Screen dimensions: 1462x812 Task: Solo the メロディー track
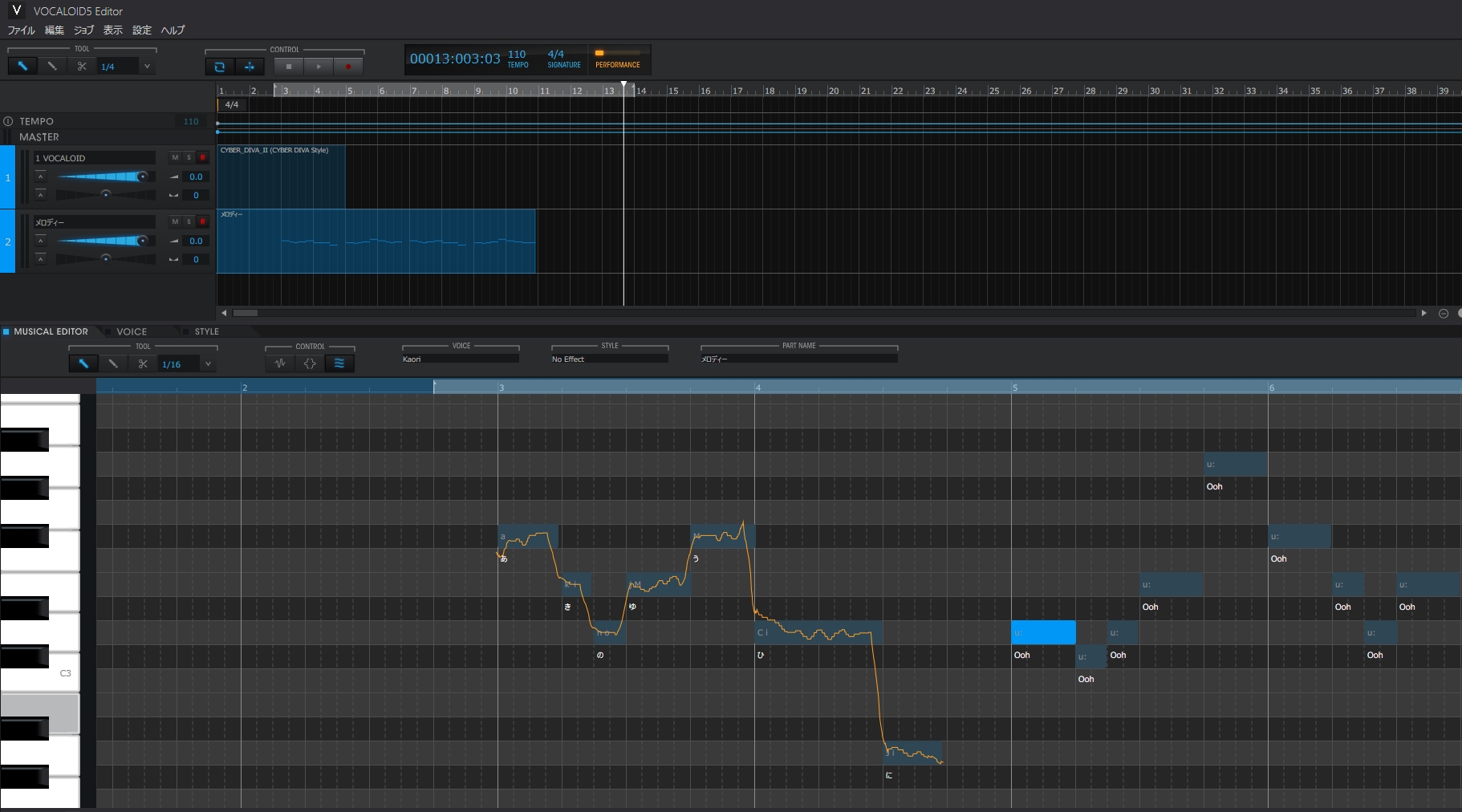click(189, 221)
